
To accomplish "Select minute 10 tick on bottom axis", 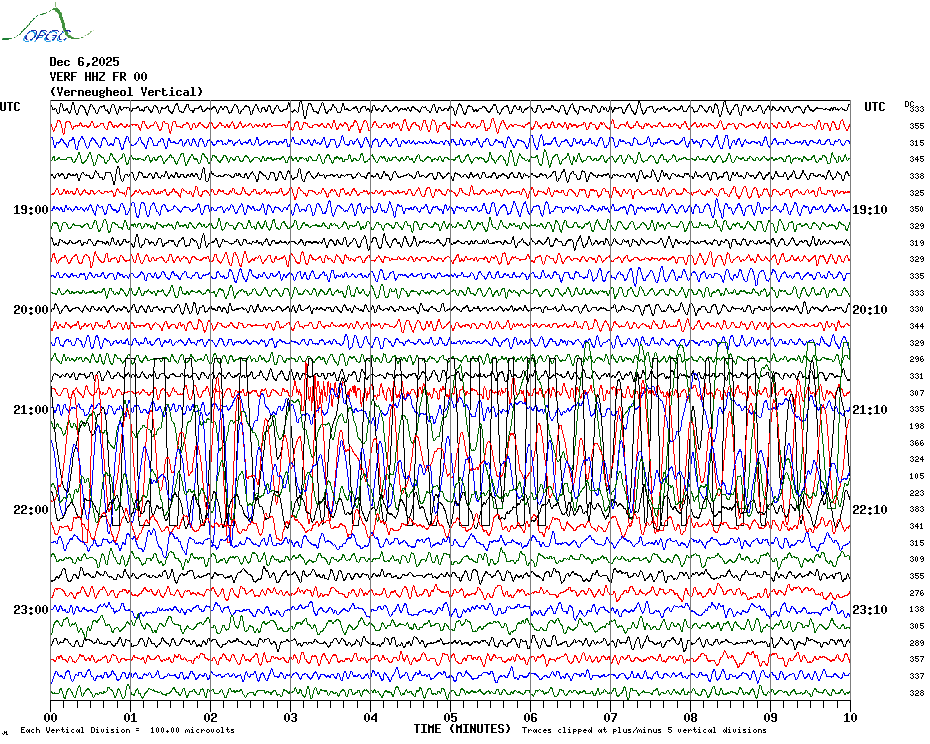I will pos(849,717).
